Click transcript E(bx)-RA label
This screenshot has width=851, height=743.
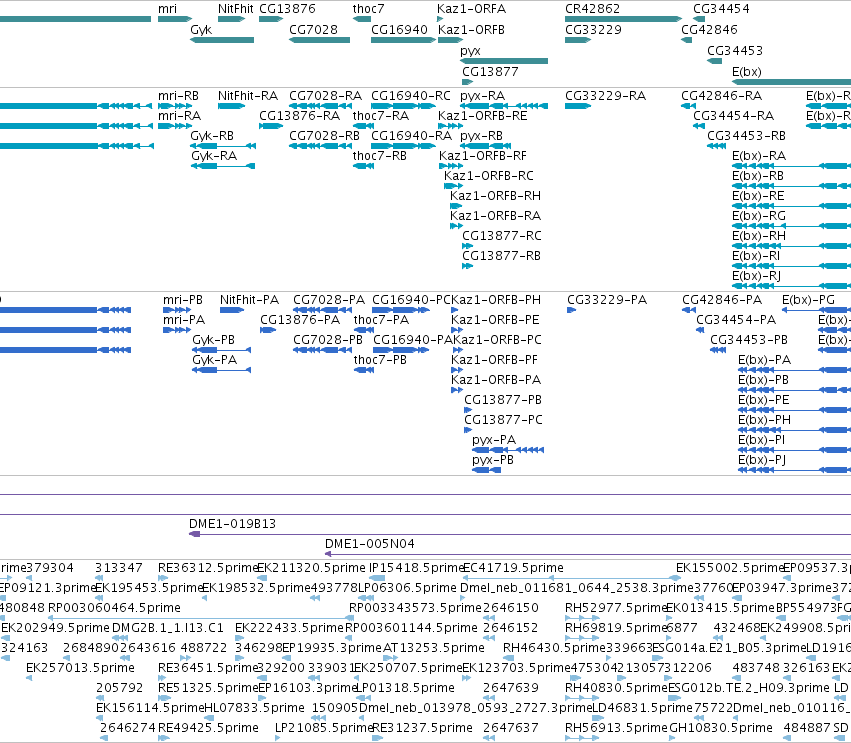click(759, 156)
